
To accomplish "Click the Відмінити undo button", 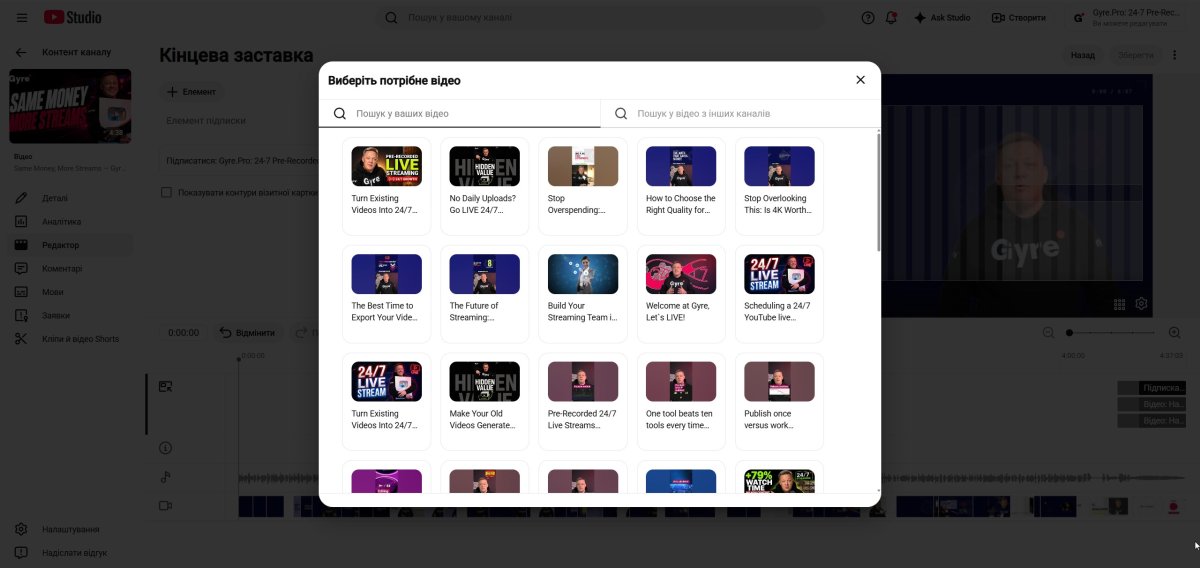I will point(247,333).
